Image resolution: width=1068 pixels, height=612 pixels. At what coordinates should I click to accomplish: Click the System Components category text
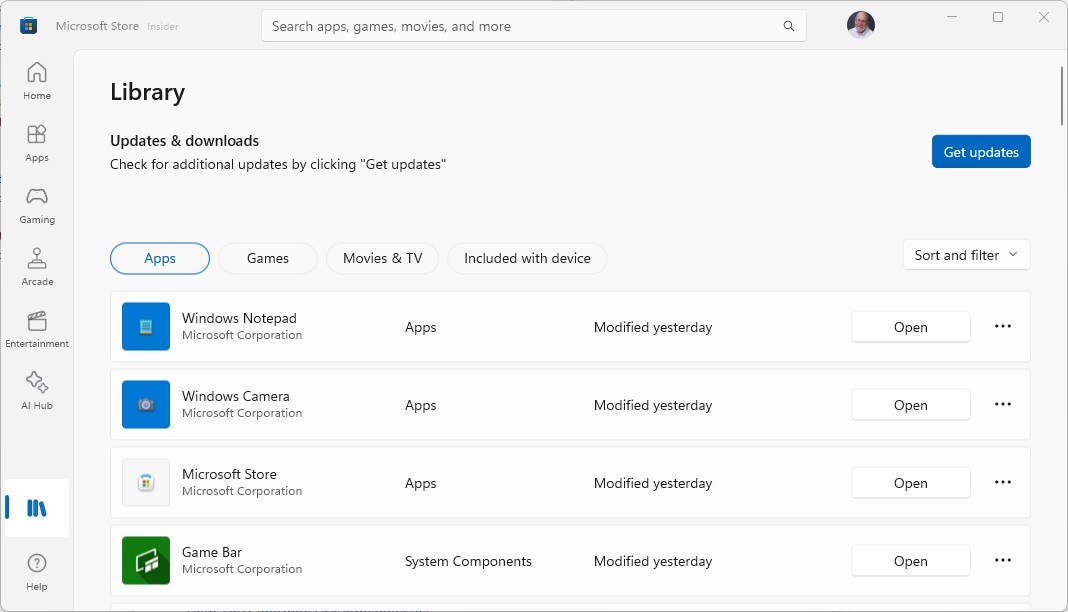[x=468, y=561]
